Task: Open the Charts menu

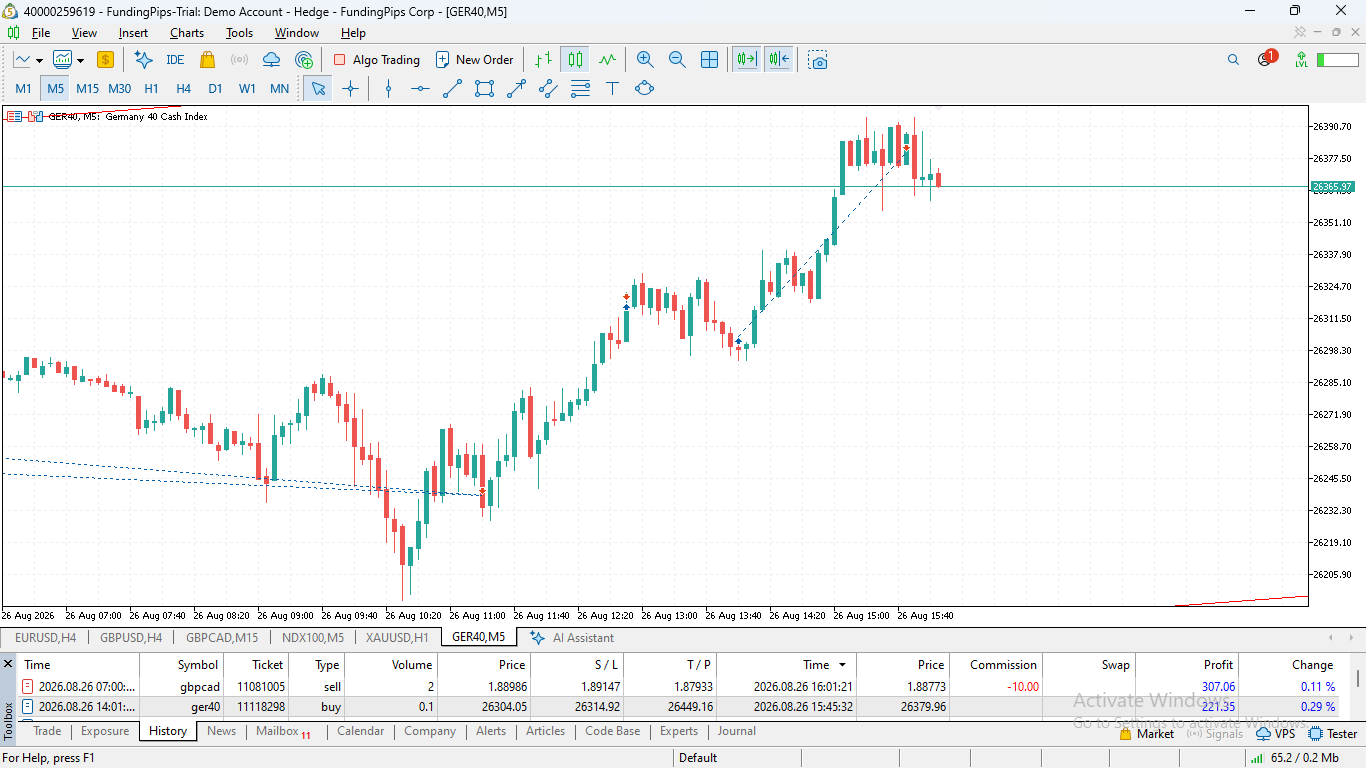Action: [187, 33]
